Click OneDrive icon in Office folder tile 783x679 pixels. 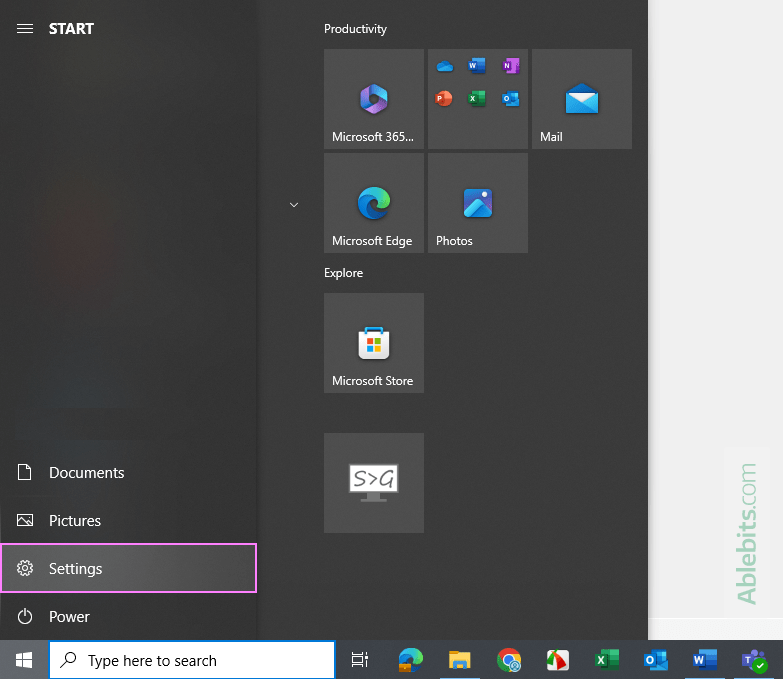(444, 66)
